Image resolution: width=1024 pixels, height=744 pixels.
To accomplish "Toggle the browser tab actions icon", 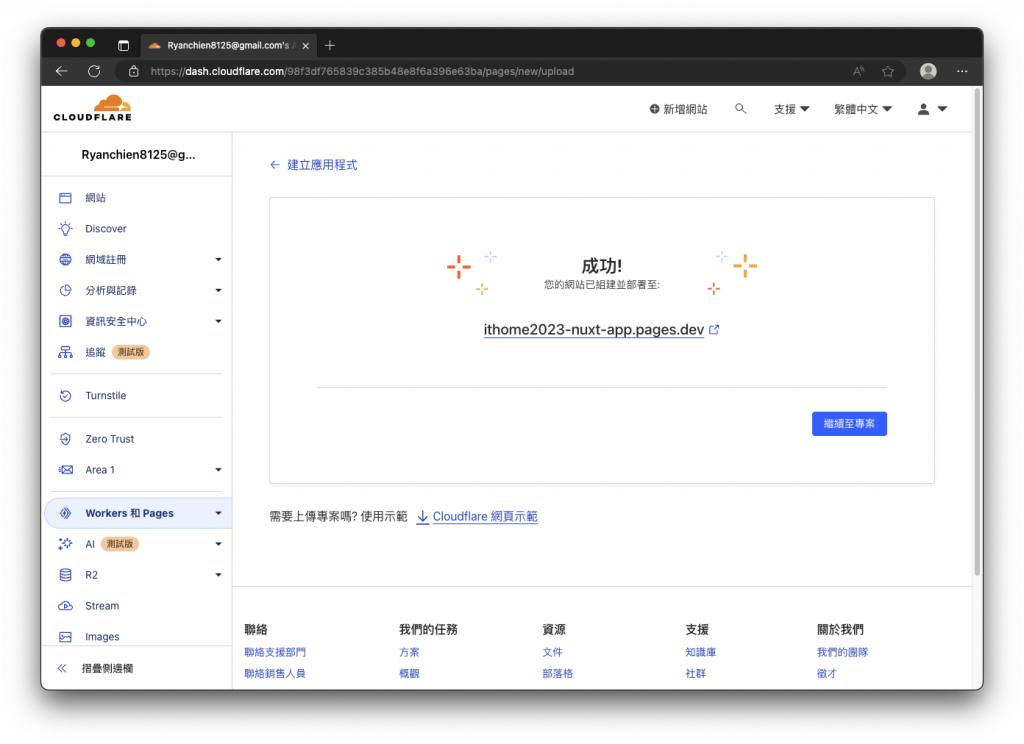I will click(x=123, y=45).
